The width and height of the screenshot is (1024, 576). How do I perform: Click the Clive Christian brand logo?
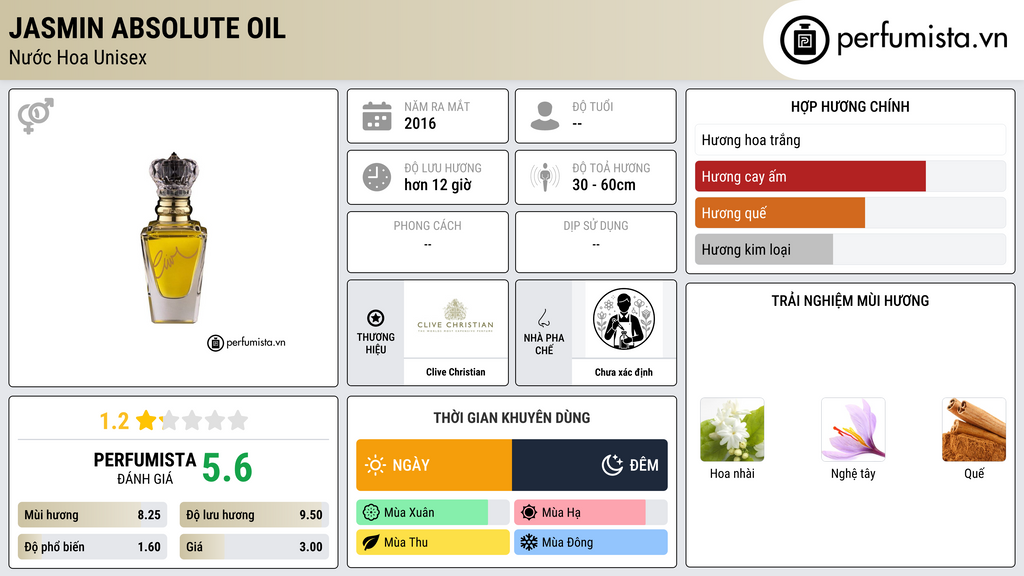(455, 317)
